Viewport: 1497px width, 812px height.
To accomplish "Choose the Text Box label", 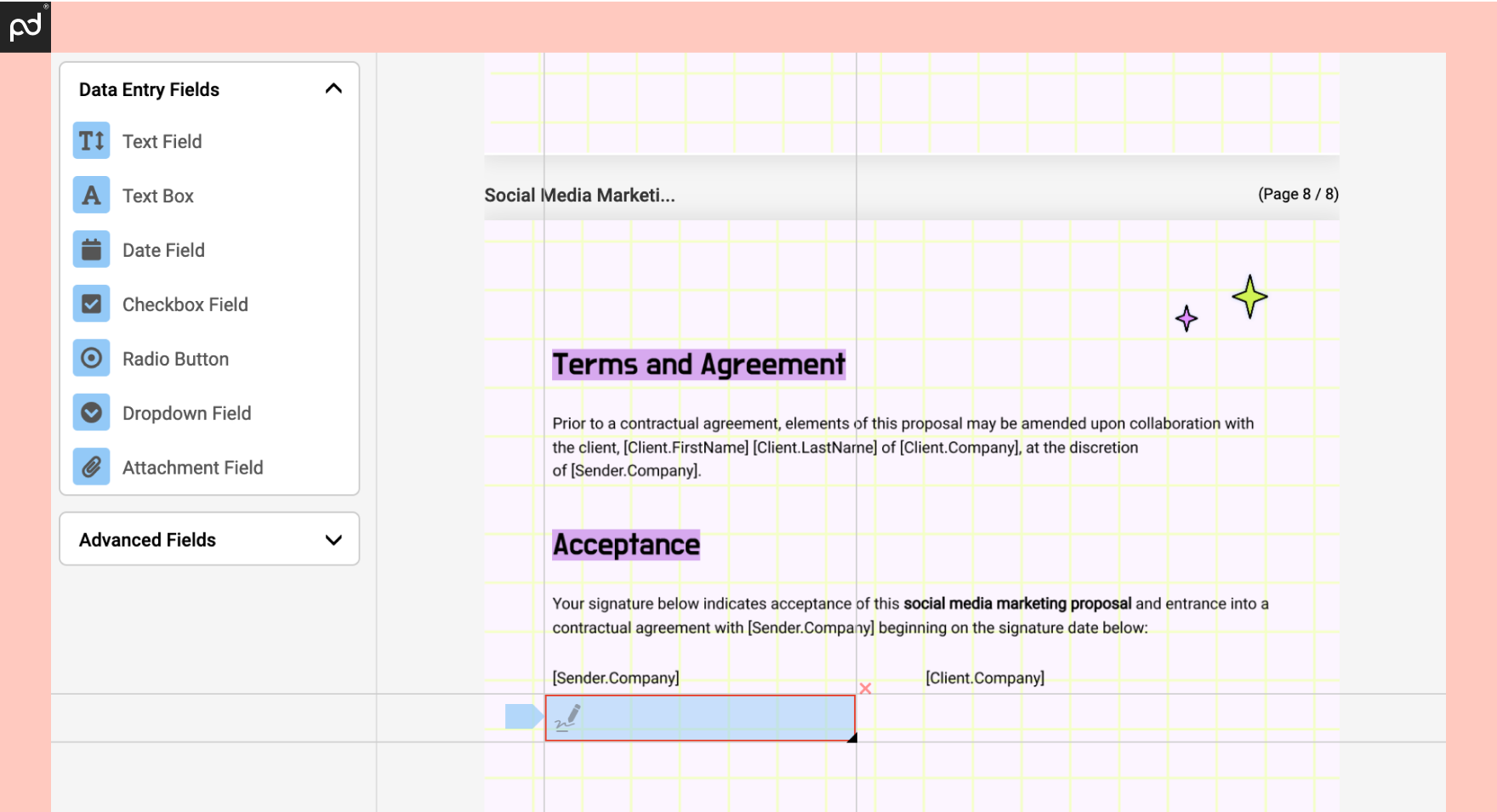I will point(158,196).
